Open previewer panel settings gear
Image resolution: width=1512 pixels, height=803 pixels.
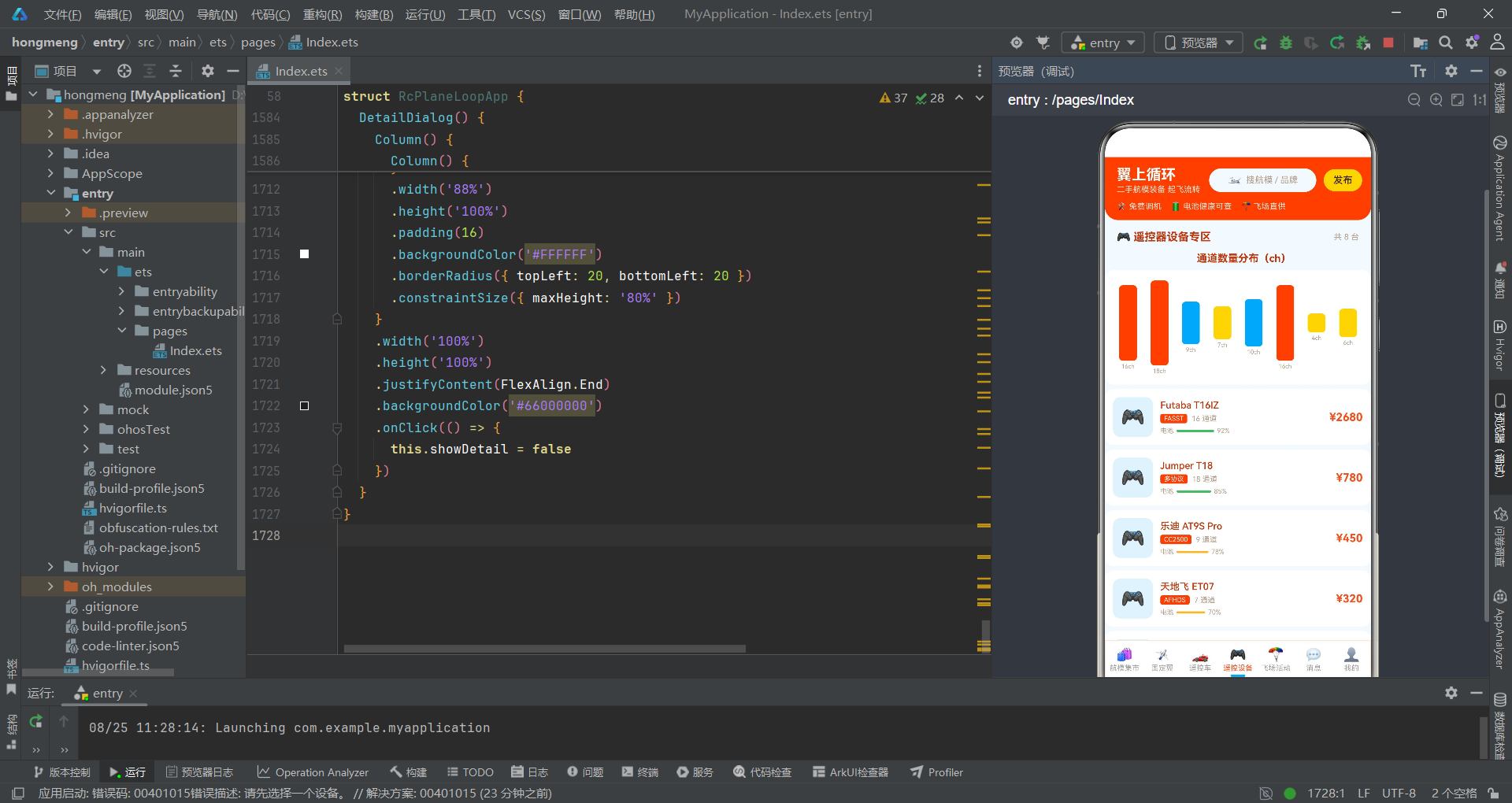[x=1451, y=71]
